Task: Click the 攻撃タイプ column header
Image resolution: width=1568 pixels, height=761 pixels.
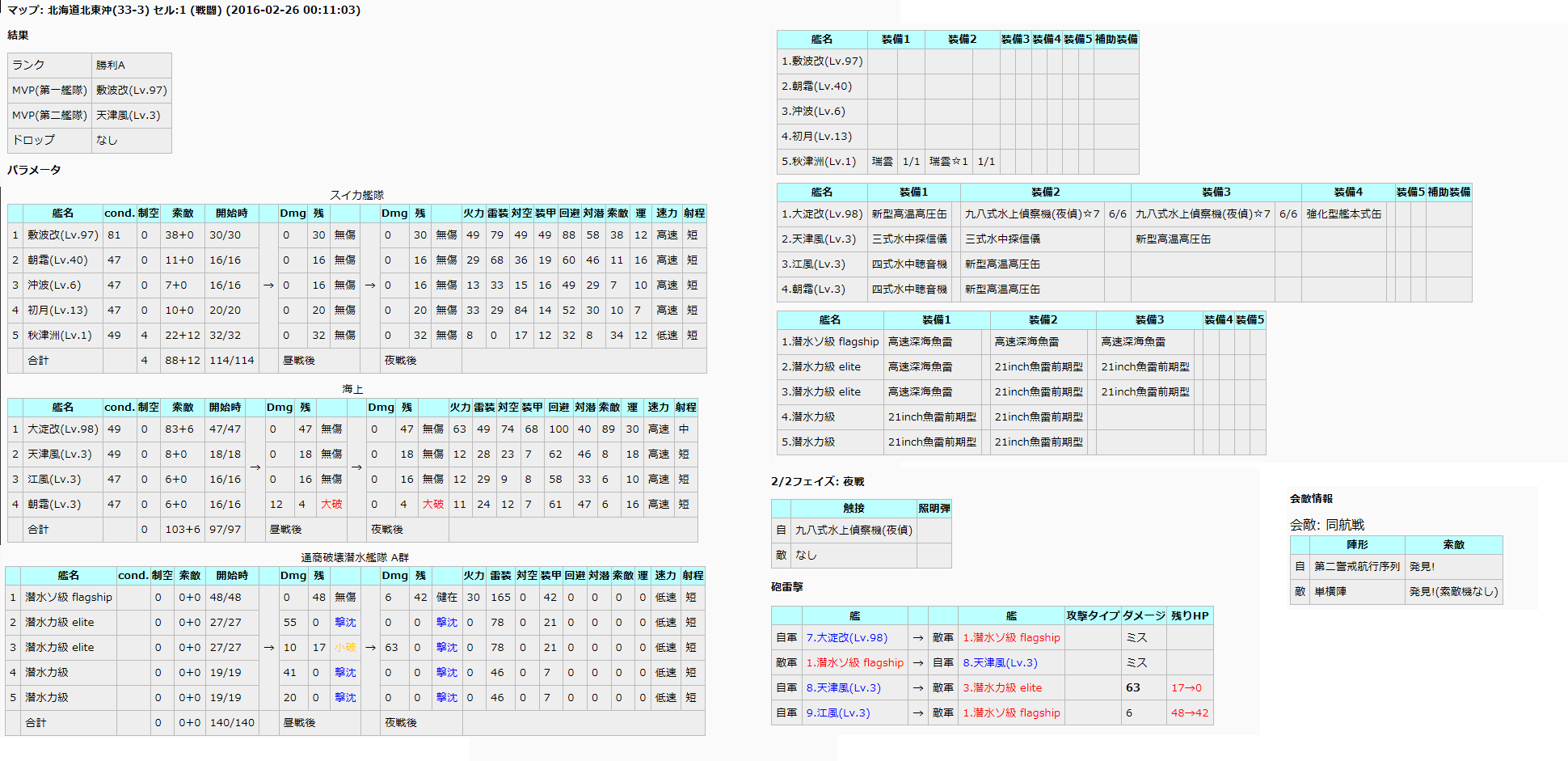Action: [x=1092, y=615]
